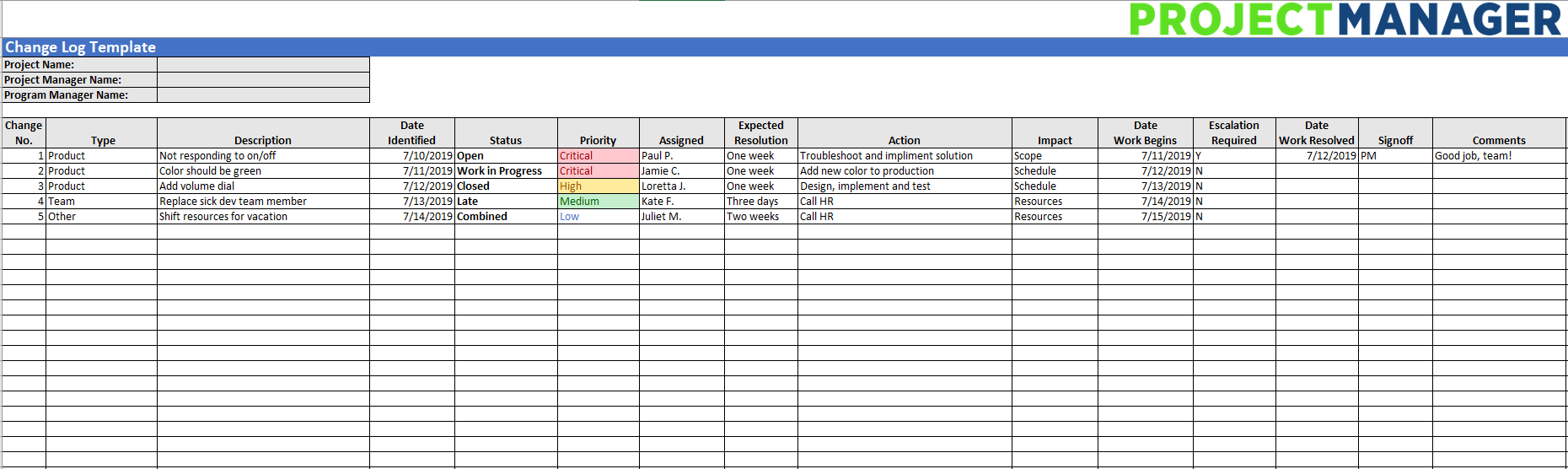This screenshot has width=1568, height=469.
Task: Click assignee cell 'Paul P.'
Action: click(681, 156)
